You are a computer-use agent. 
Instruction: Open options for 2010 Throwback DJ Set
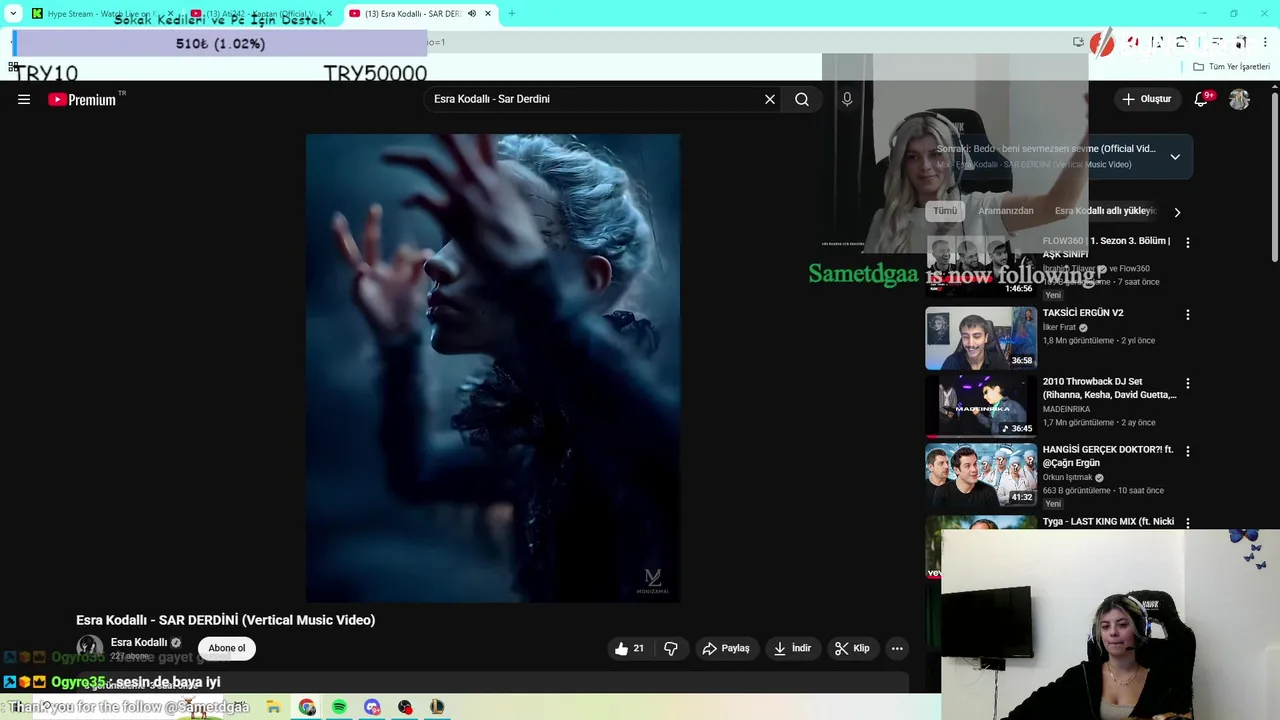(1188, 383)
